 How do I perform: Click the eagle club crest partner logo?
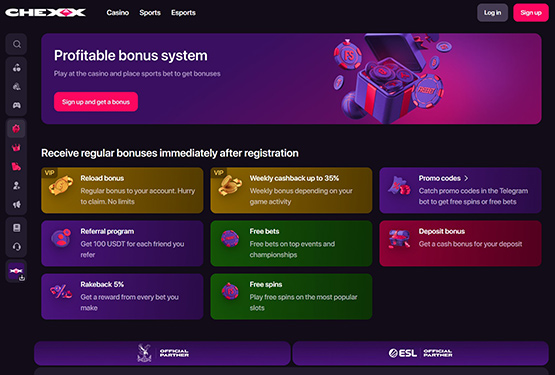tap(144, 353)
